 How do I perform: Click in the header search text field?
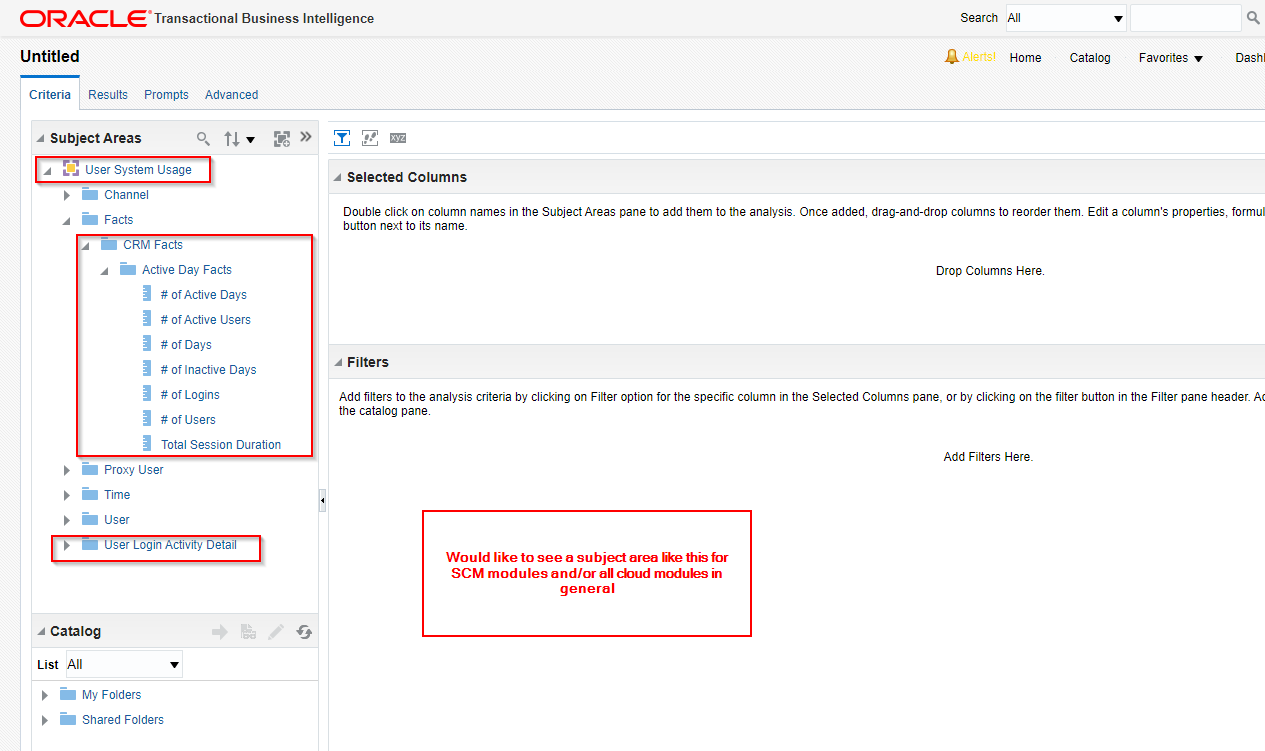1185,18
